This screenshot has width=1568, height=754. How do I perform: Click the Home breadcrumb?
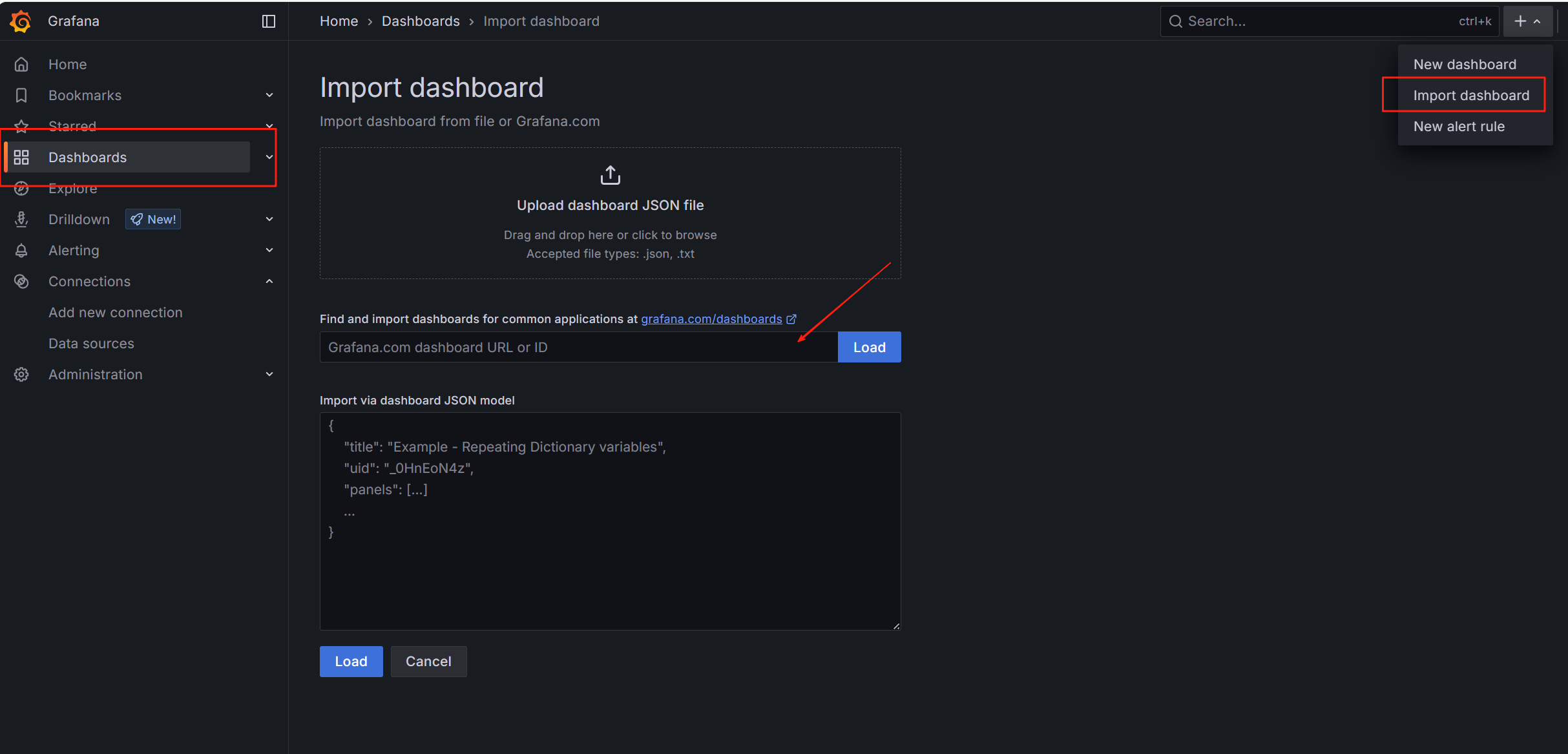(339, 21)
